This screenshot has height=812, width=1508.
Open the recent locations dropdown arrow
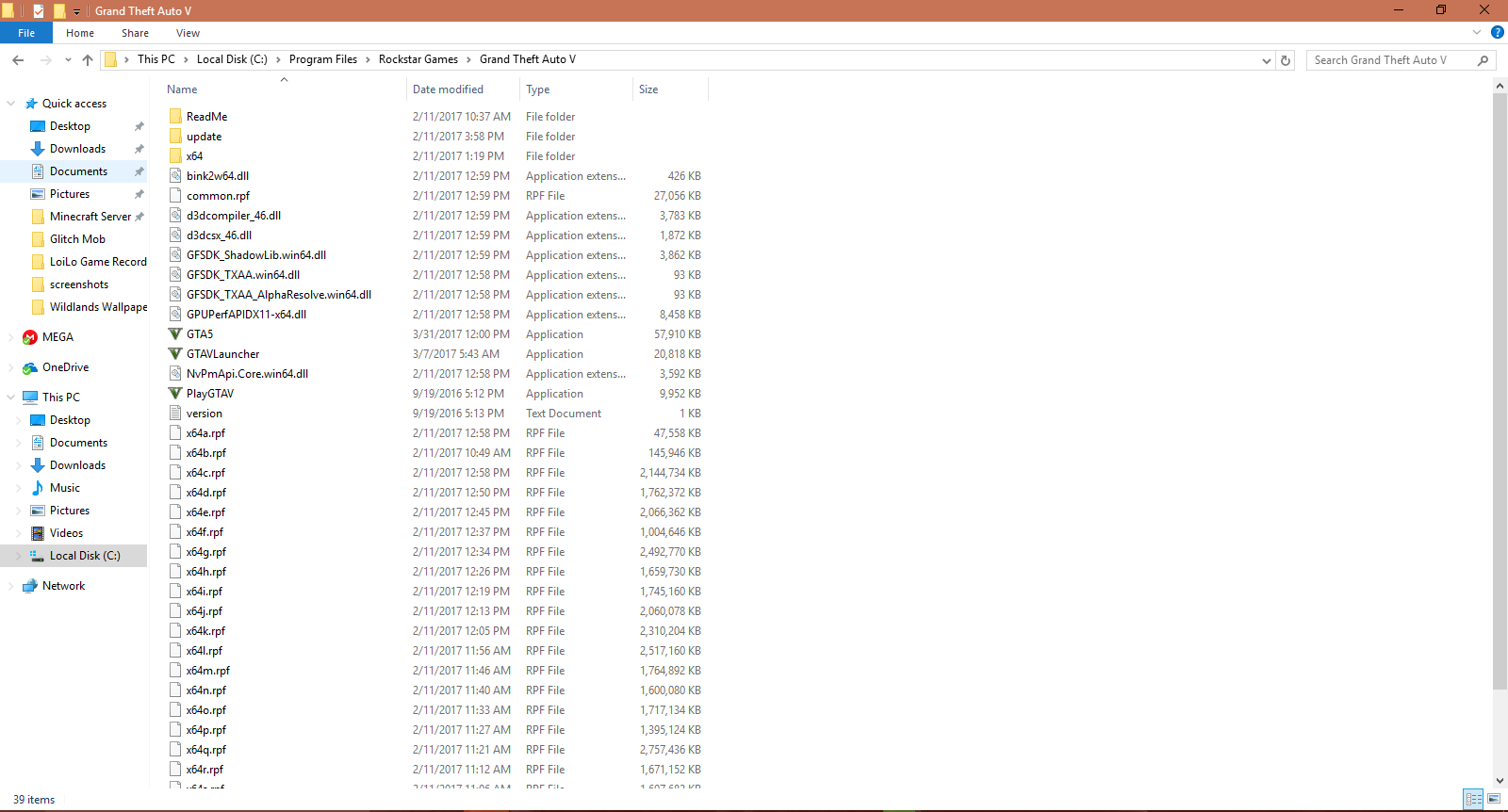tap(68, 59)
